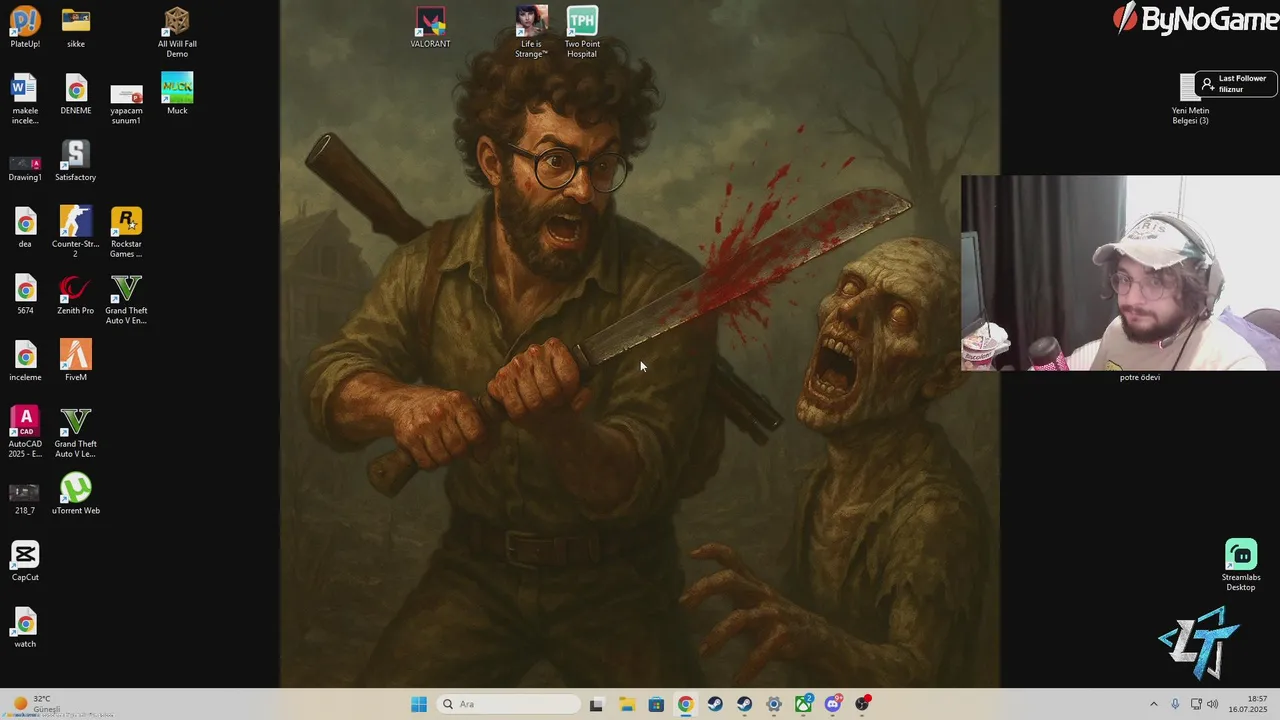Open the watch Chrome shortcut
This screenshot has height=720, width=1280.
click(25, 629)
